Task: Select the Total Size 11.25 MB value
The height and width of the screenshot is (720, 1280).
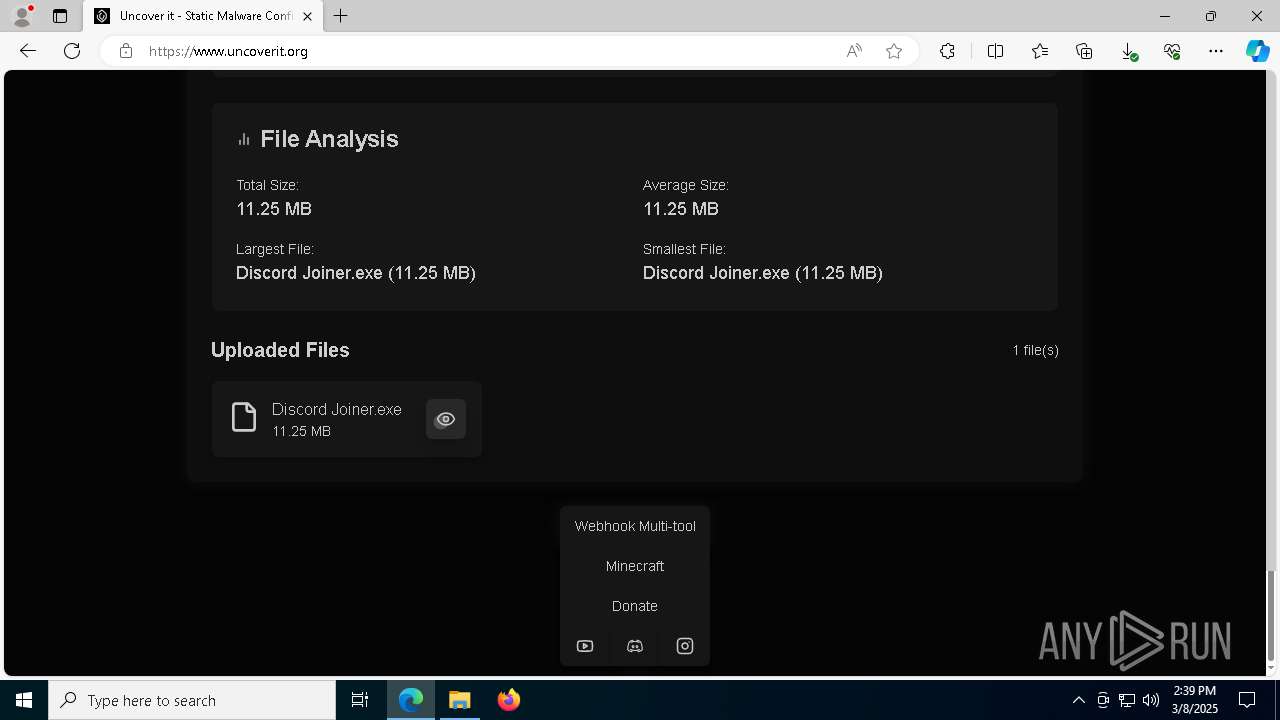Action: 274,209
